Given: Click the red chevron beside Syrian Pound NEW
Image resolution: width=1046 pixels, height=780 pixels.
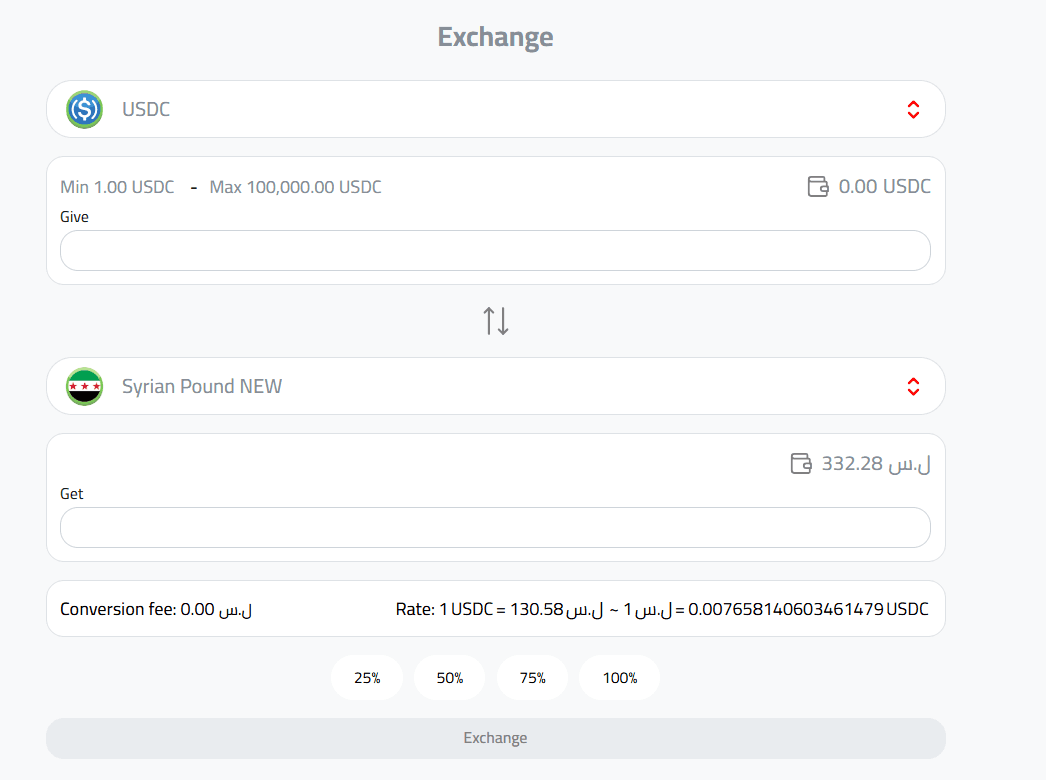Looking at the screenshot, I should [913, 386].
